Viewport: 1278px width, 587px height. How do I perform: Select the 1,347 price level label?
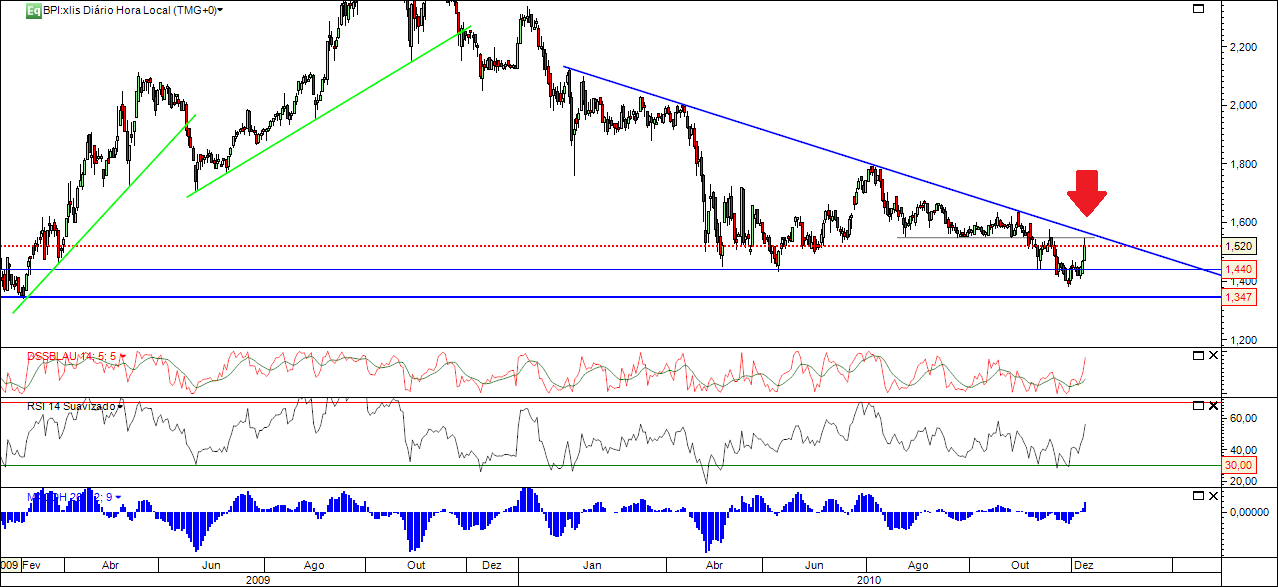tap(1240, 297)
